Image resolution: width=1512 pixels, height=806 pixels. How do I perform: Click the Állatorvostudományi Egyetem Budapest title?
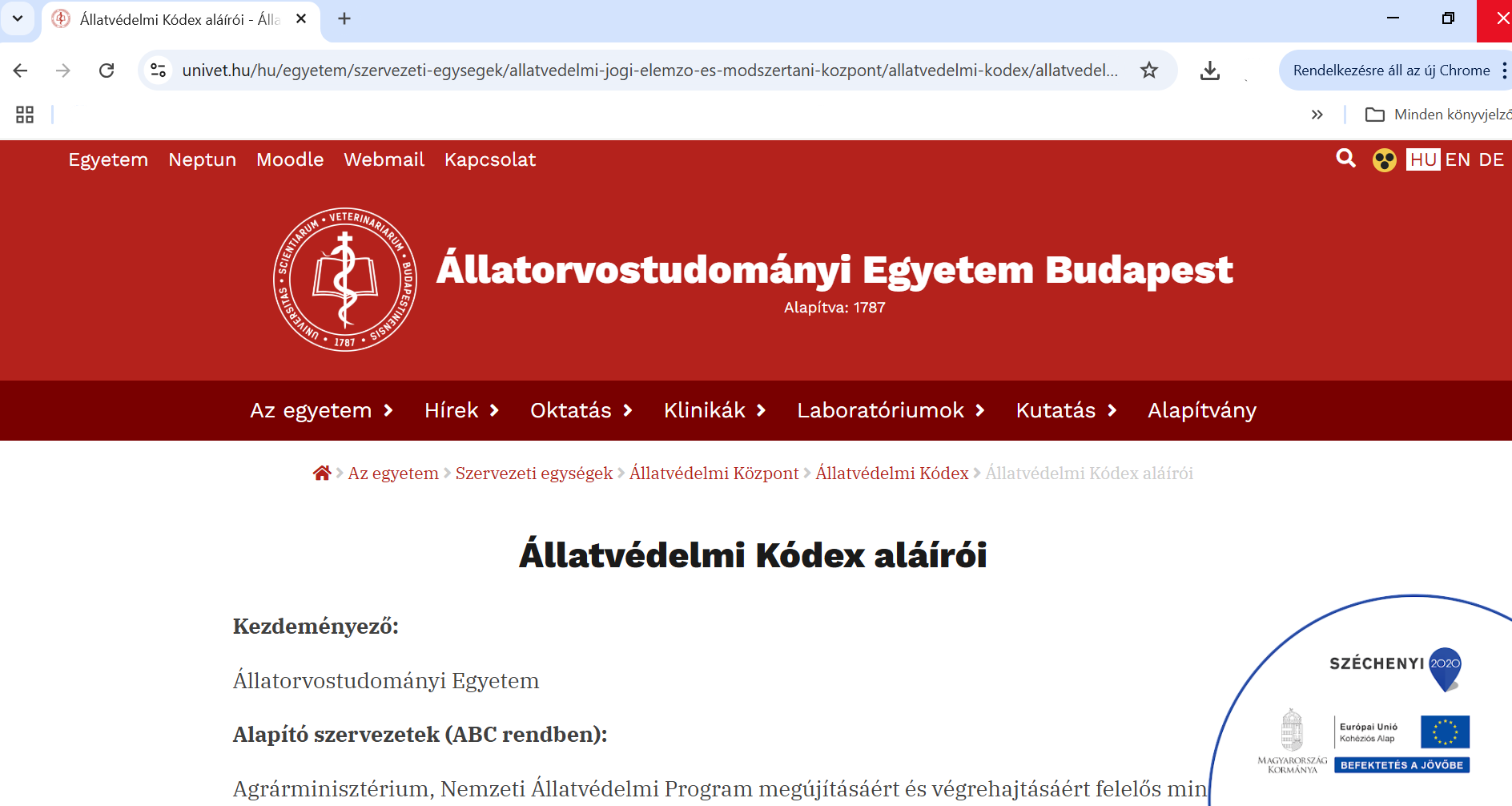click(834, 269)
